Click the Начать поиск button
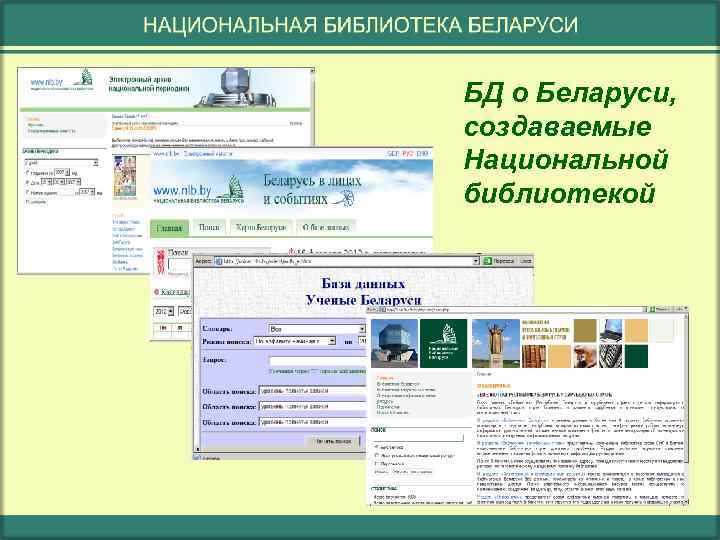 [x=333, y=441]
